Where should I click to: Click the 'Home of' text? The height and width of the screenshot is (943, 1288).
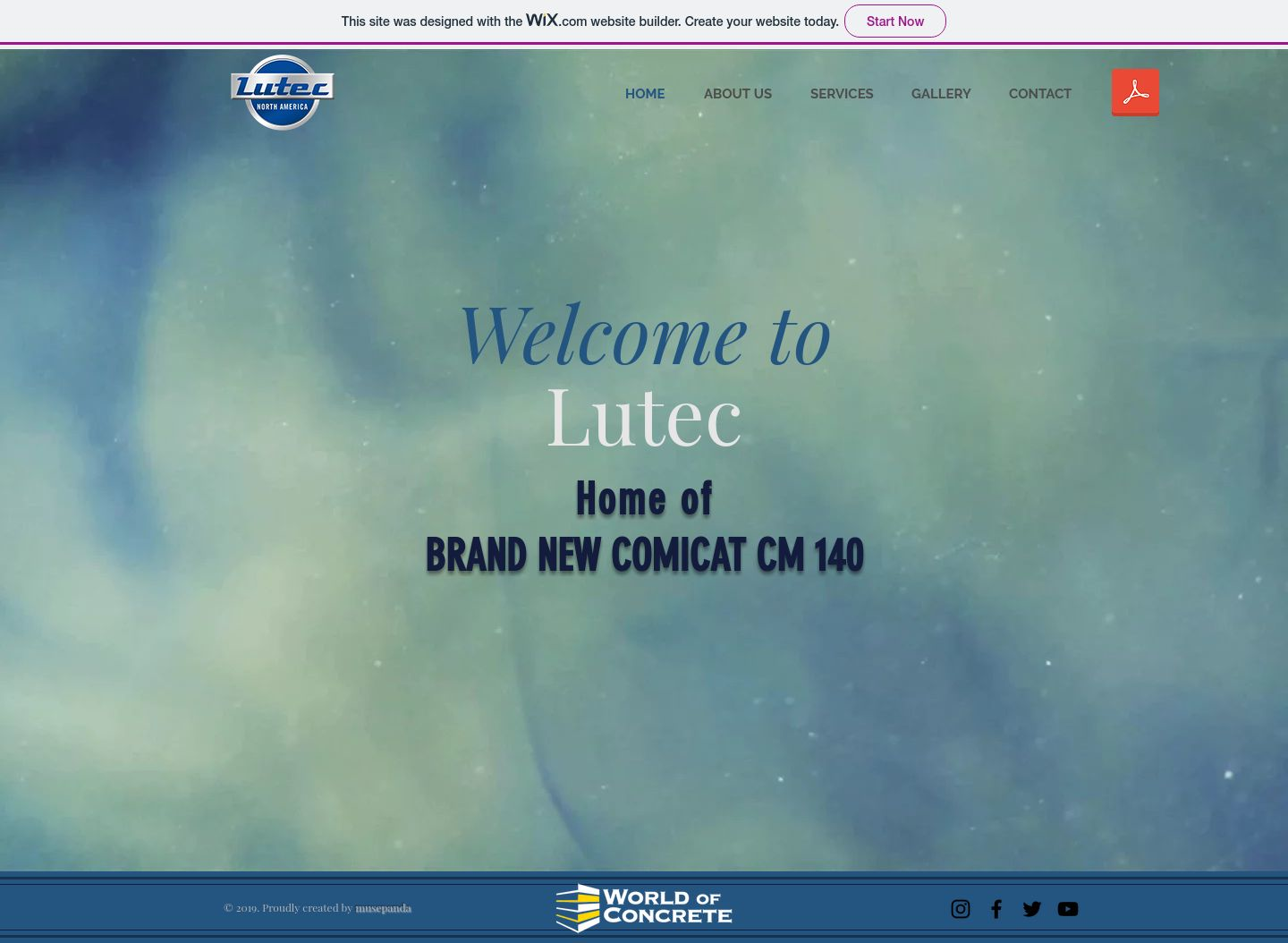pyautogui.click(x=644, y=498)
